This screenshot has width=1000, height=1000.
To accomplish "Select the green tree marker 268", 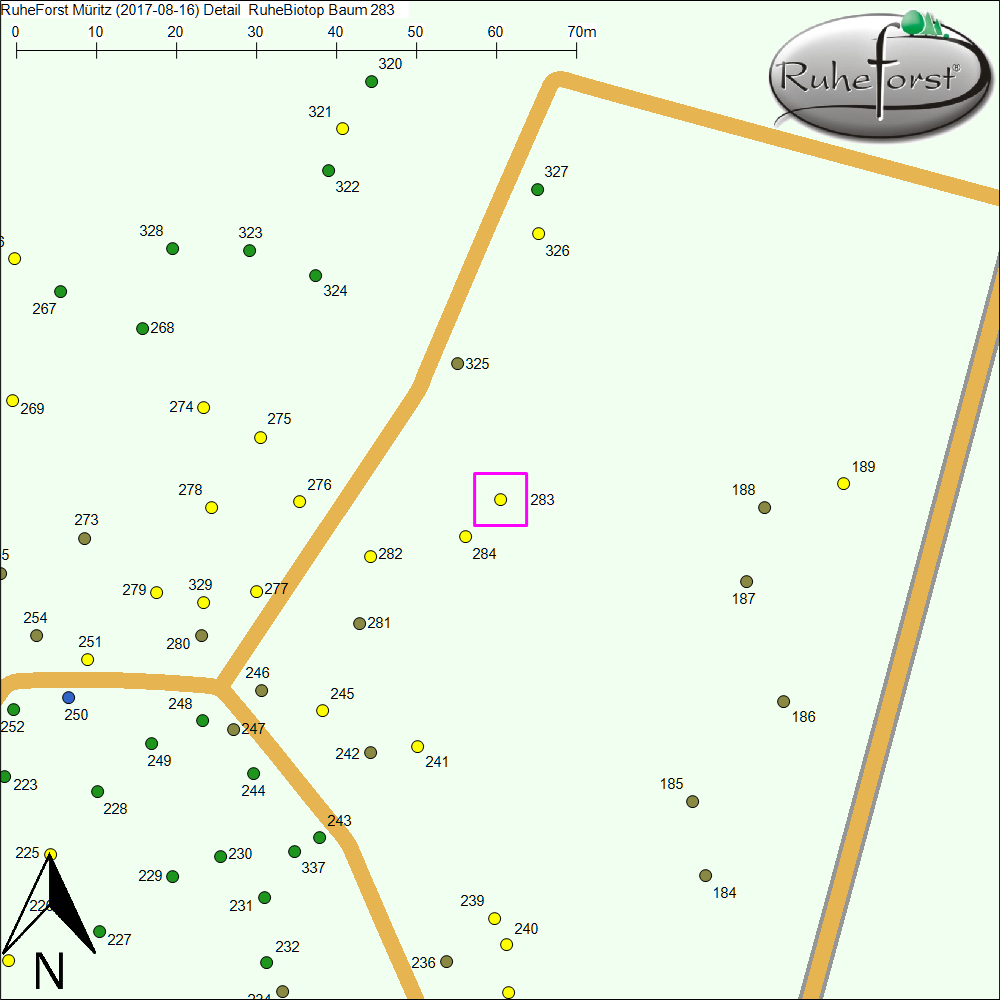I will coord(142,329).
